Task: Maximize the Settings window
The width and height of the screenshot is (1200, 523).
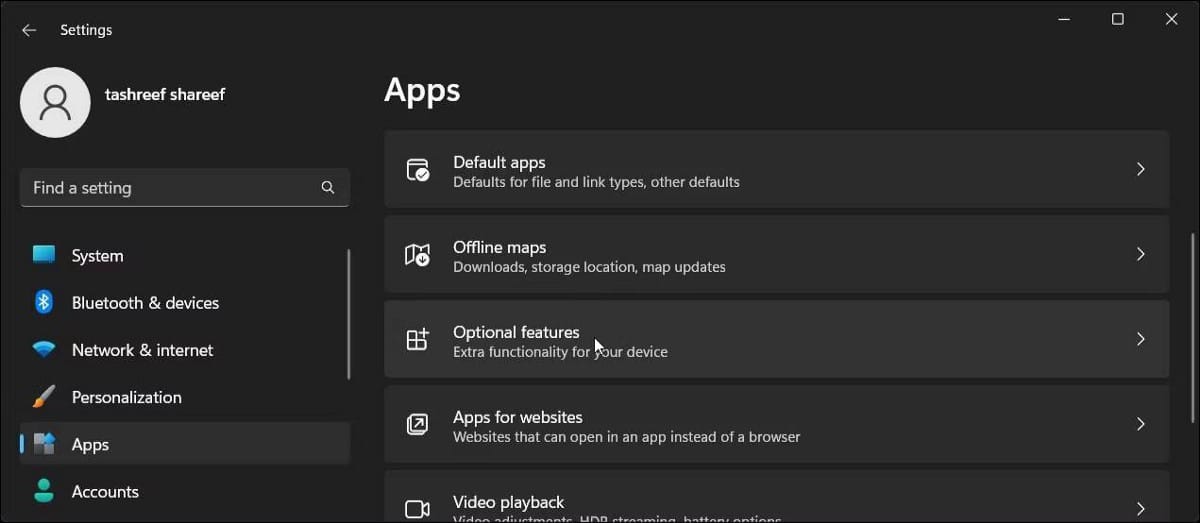Action: (1118, 19)
